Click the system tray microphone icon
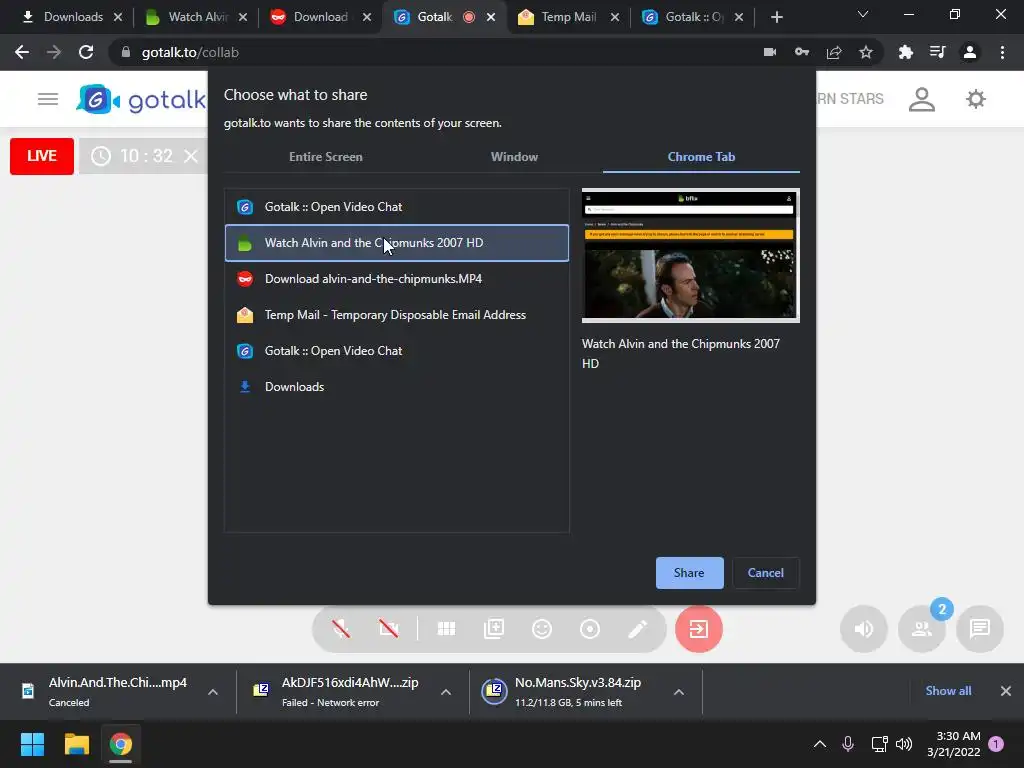Screen dimensions: 1024x768 (848, 744)
